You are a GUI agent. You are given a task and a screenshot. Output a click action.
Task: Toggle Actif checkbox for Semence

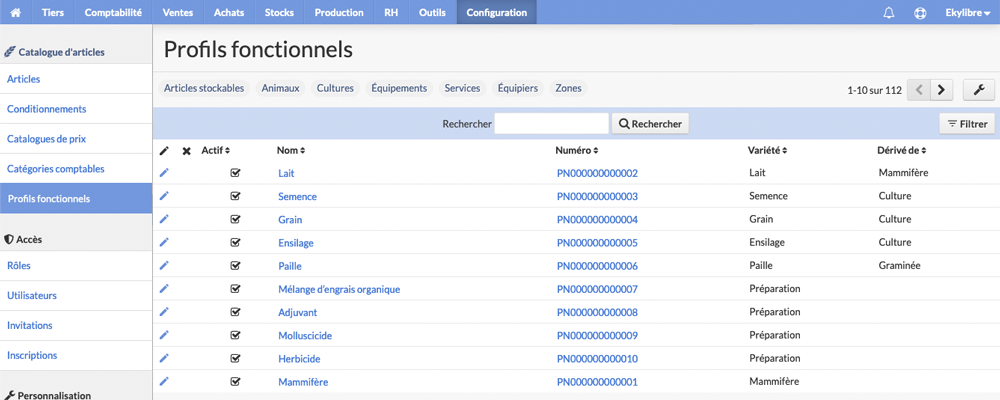click(x=235, y=196)
